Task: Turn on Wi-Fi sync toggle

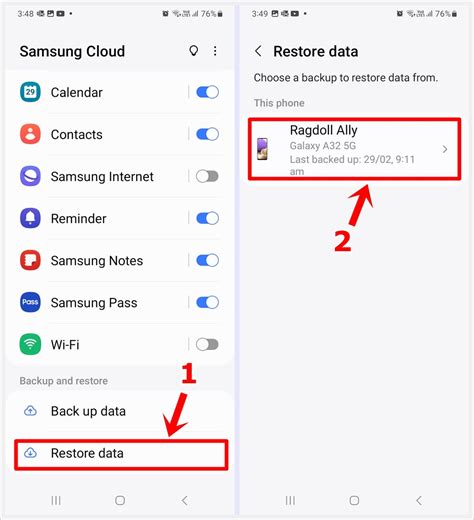Action: tap(207, 344)
